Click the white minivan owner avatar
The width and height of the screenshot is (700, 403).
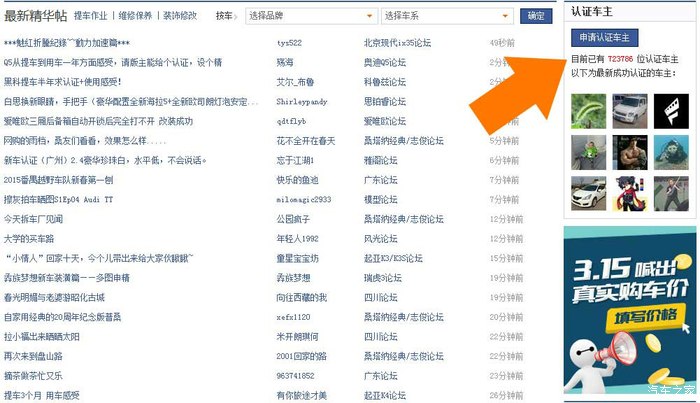click(628, 110)
